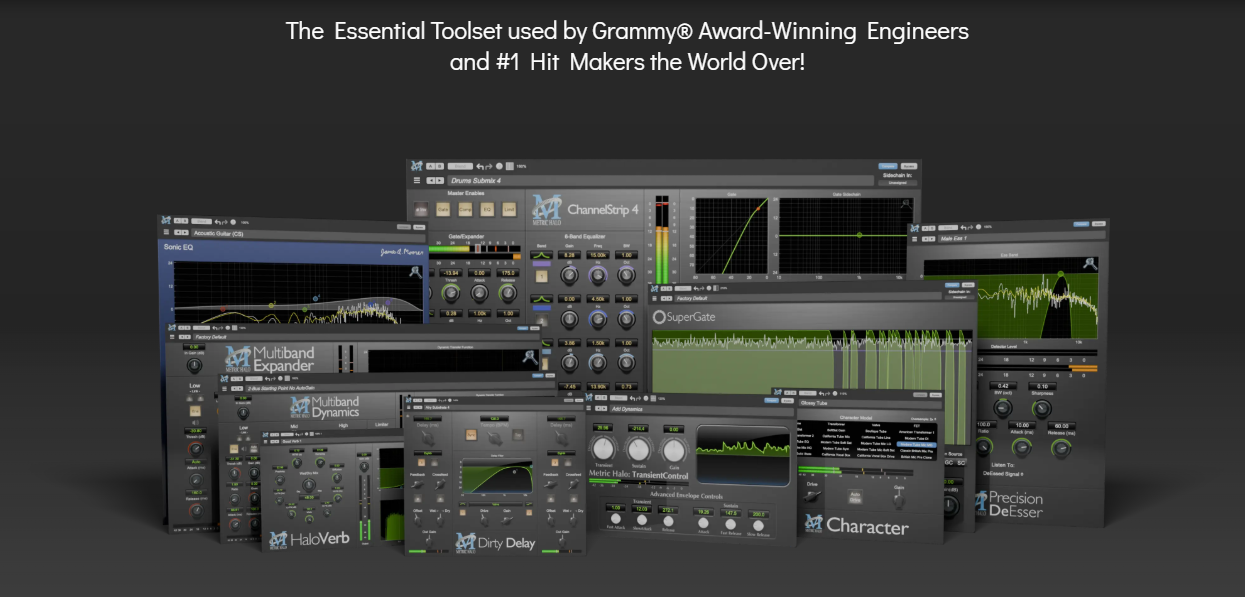
Task: Click the analyzer icon in Precision DeEsser graph
Action: click(x=1090, y=264)
